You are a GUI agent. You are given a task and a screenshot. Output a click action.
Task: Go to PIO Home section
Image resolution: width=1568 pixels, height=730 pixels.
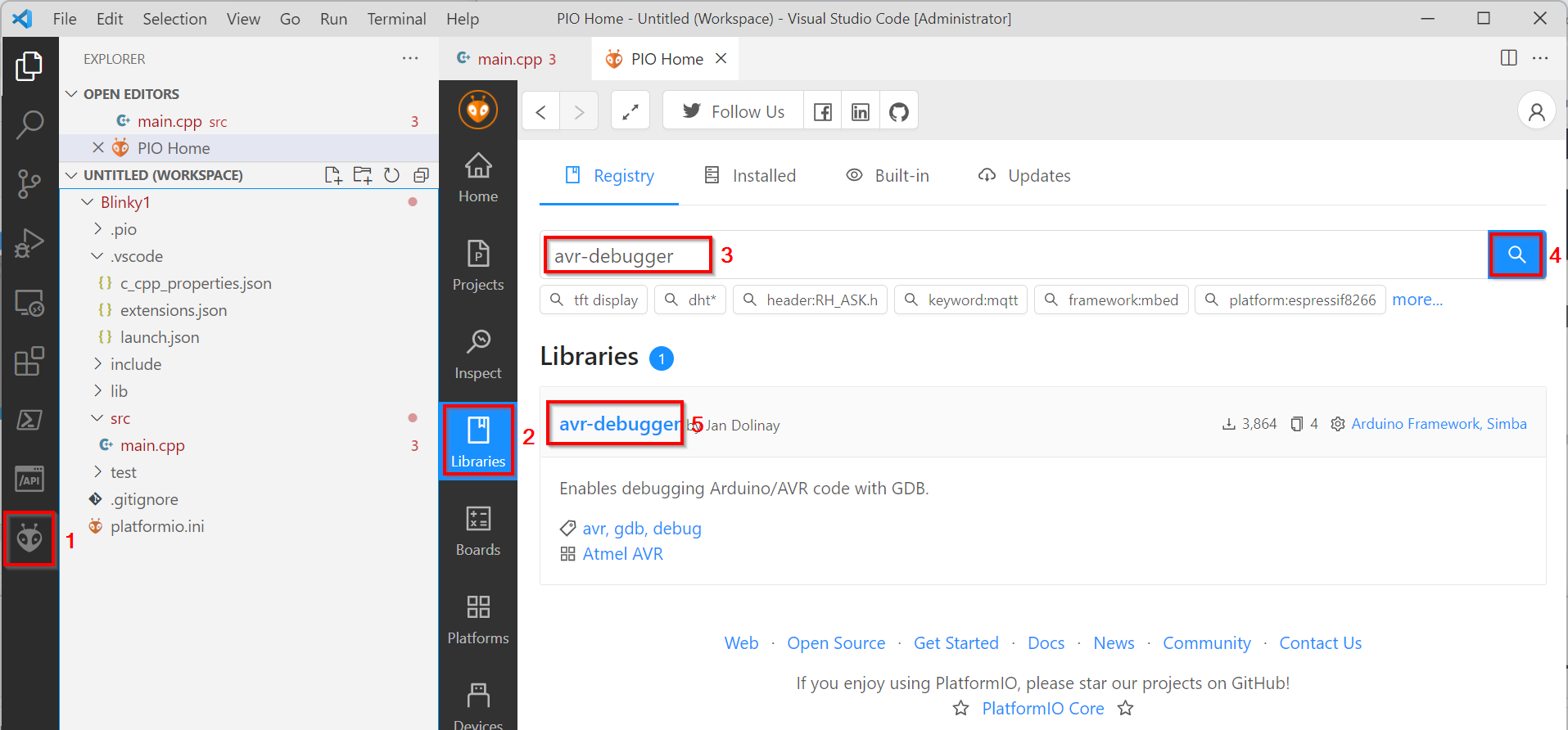[478, 178]
